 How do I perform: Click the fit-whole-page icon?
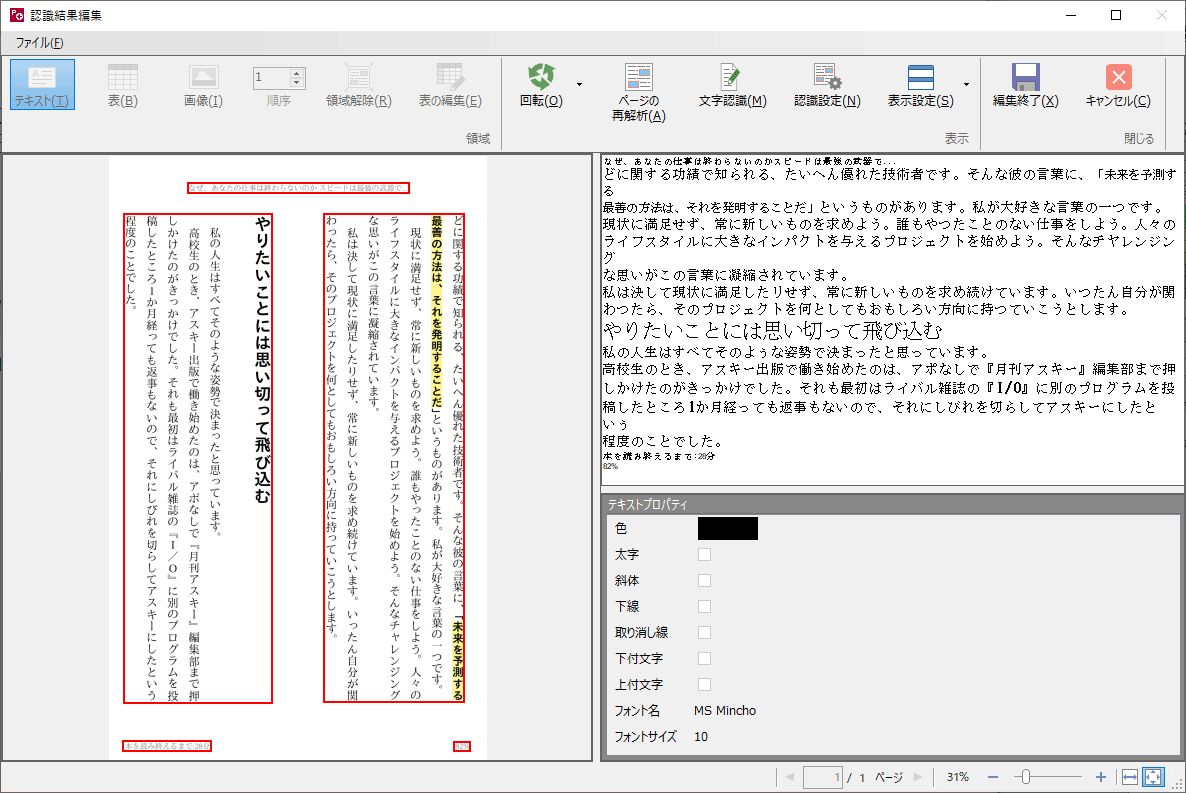(1153, 777)
